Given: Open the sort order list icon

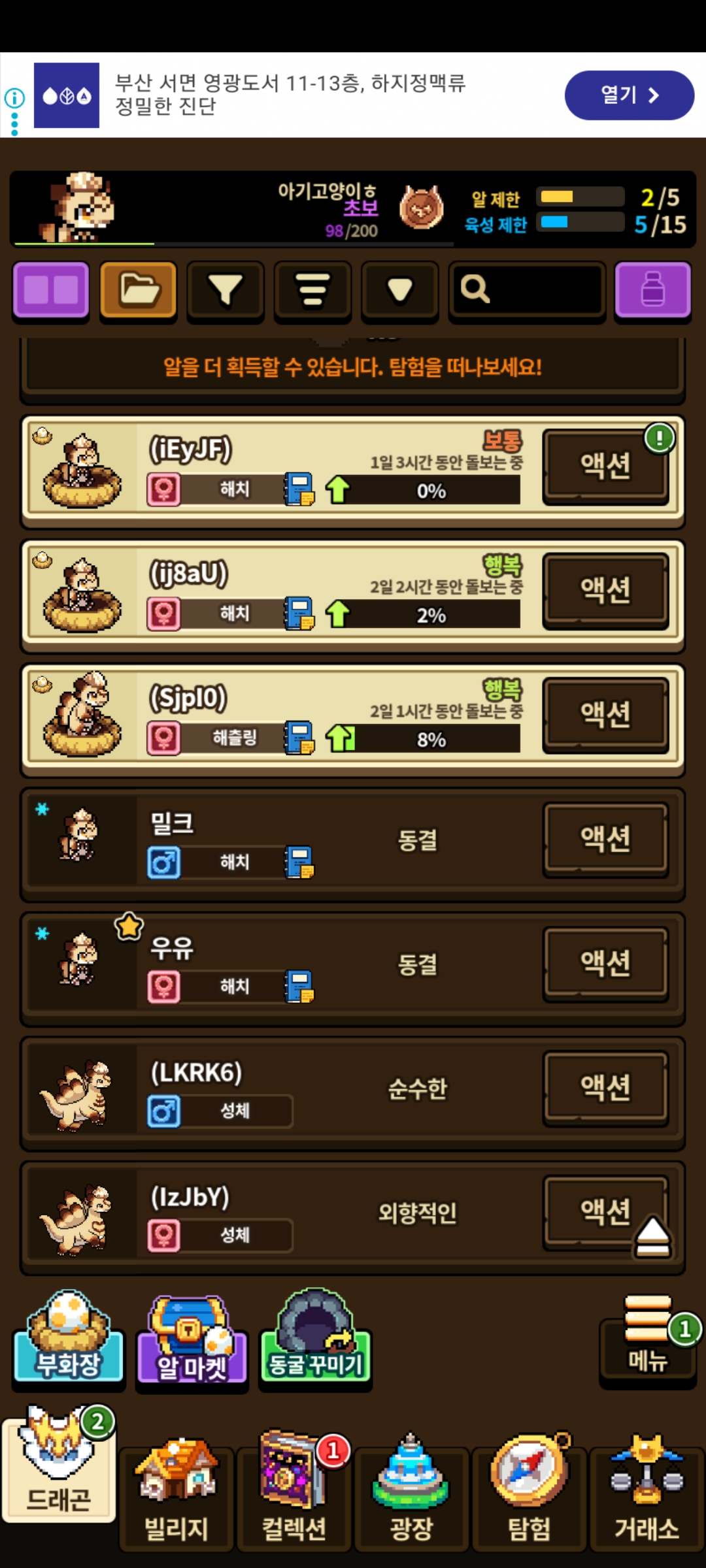Looking at the screenshot, I should click(x=312, y=291).
